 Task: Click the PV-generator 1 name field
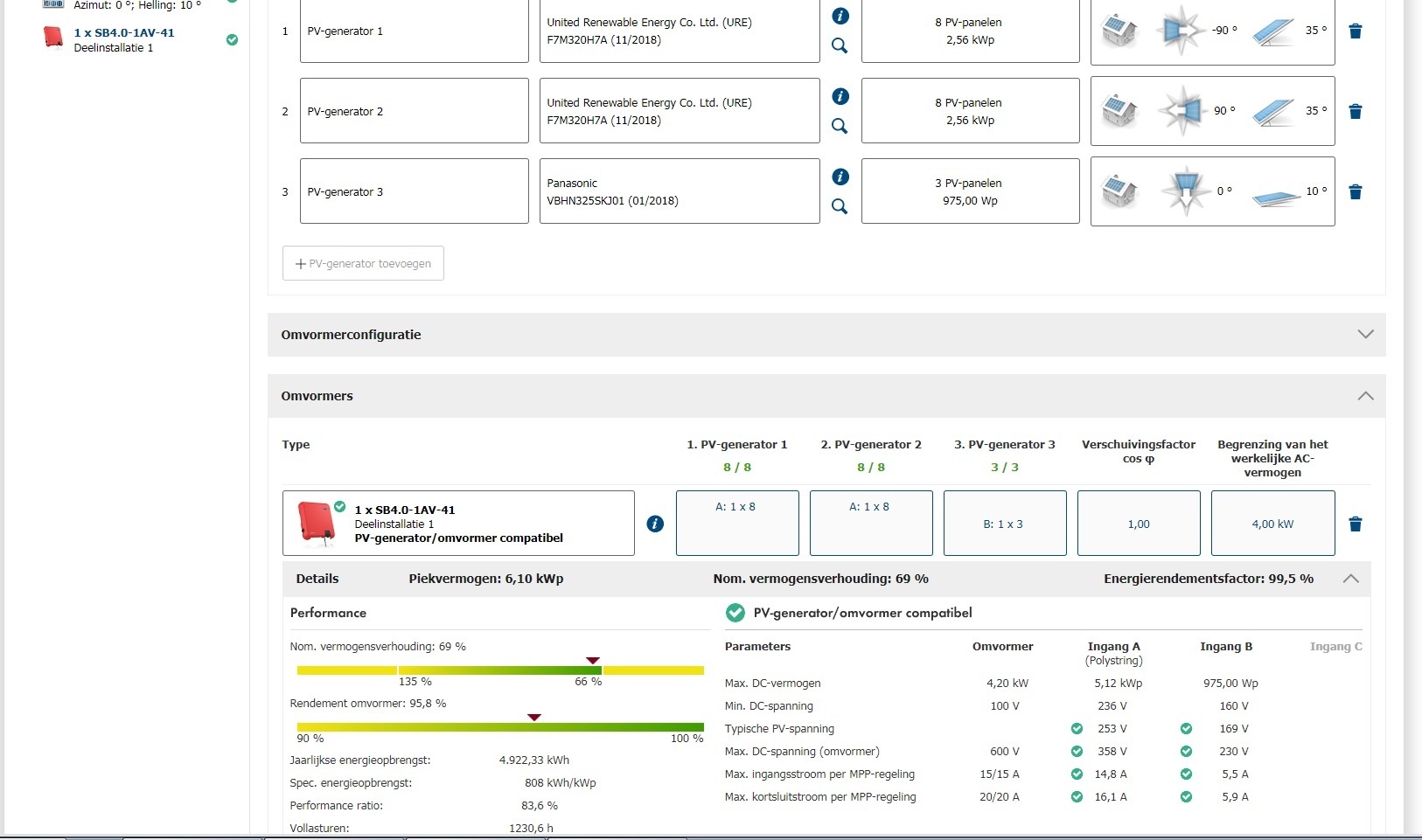[414, 31]
